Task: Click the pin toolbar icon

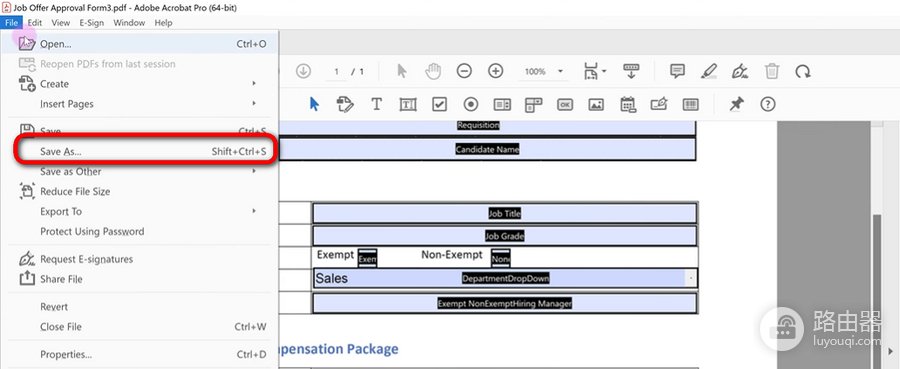Action: 736,104
